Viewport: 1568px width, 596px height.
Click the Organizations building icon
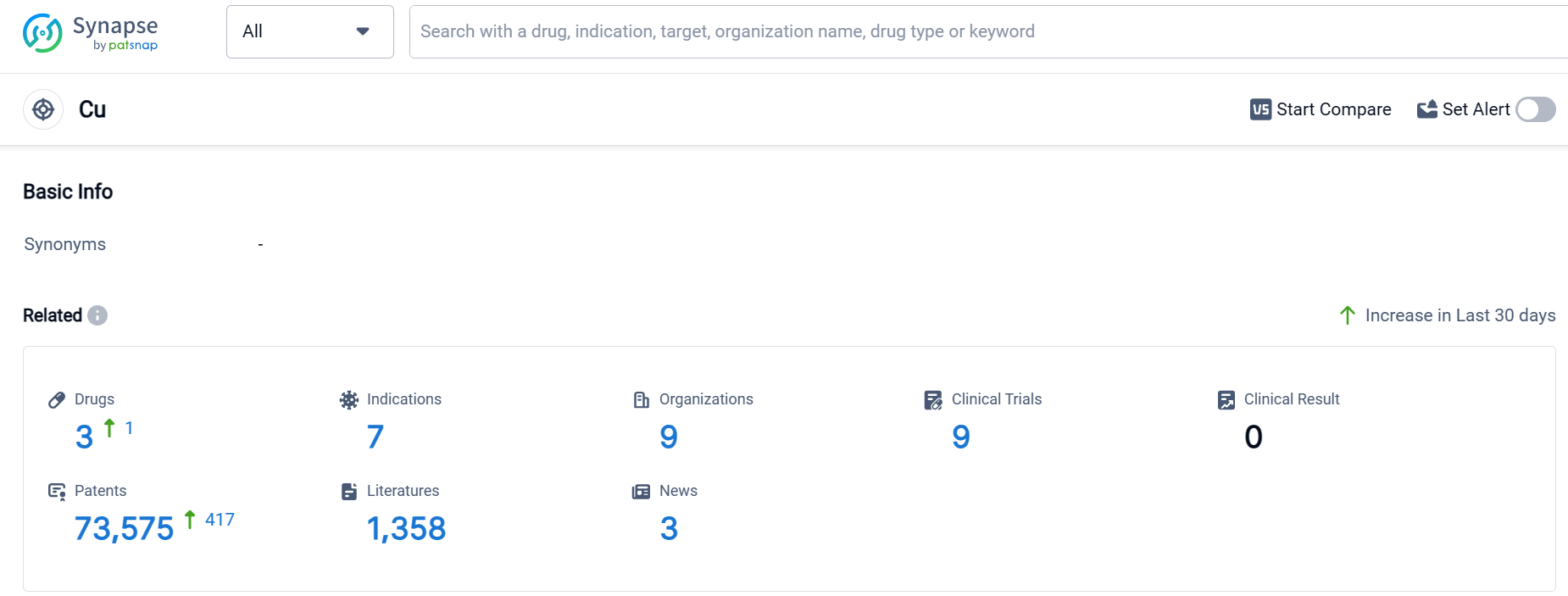642,400
